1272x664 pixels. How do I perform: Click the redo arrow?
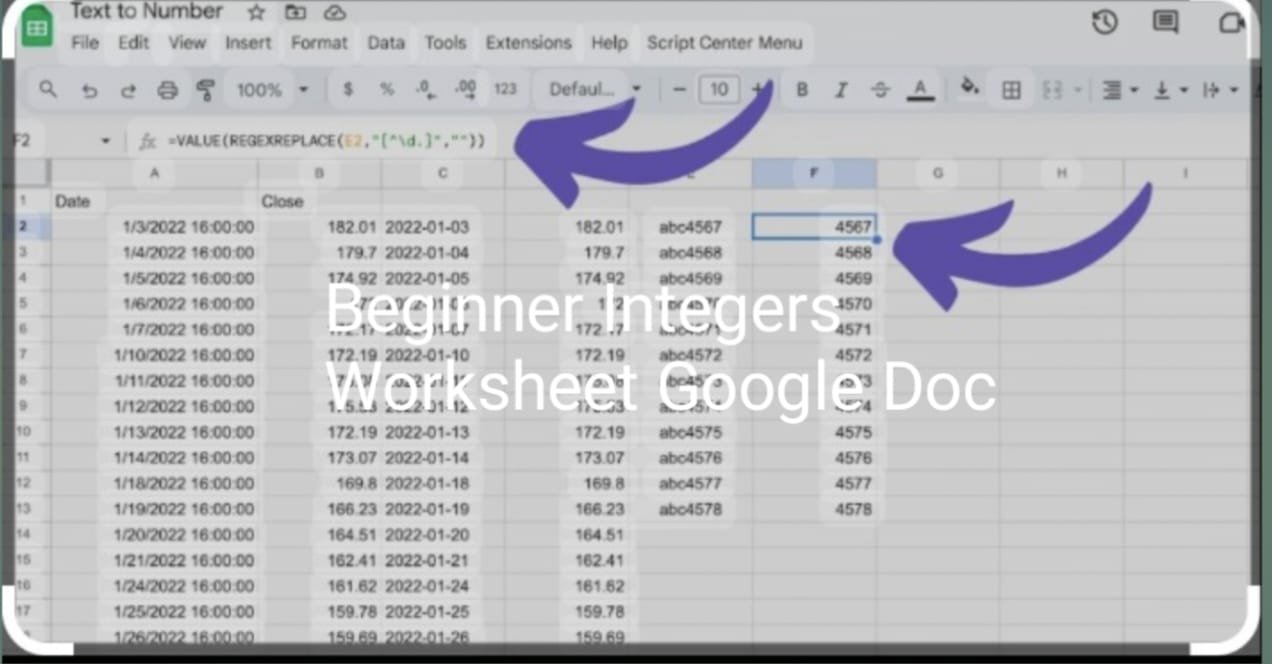point(128,90)
